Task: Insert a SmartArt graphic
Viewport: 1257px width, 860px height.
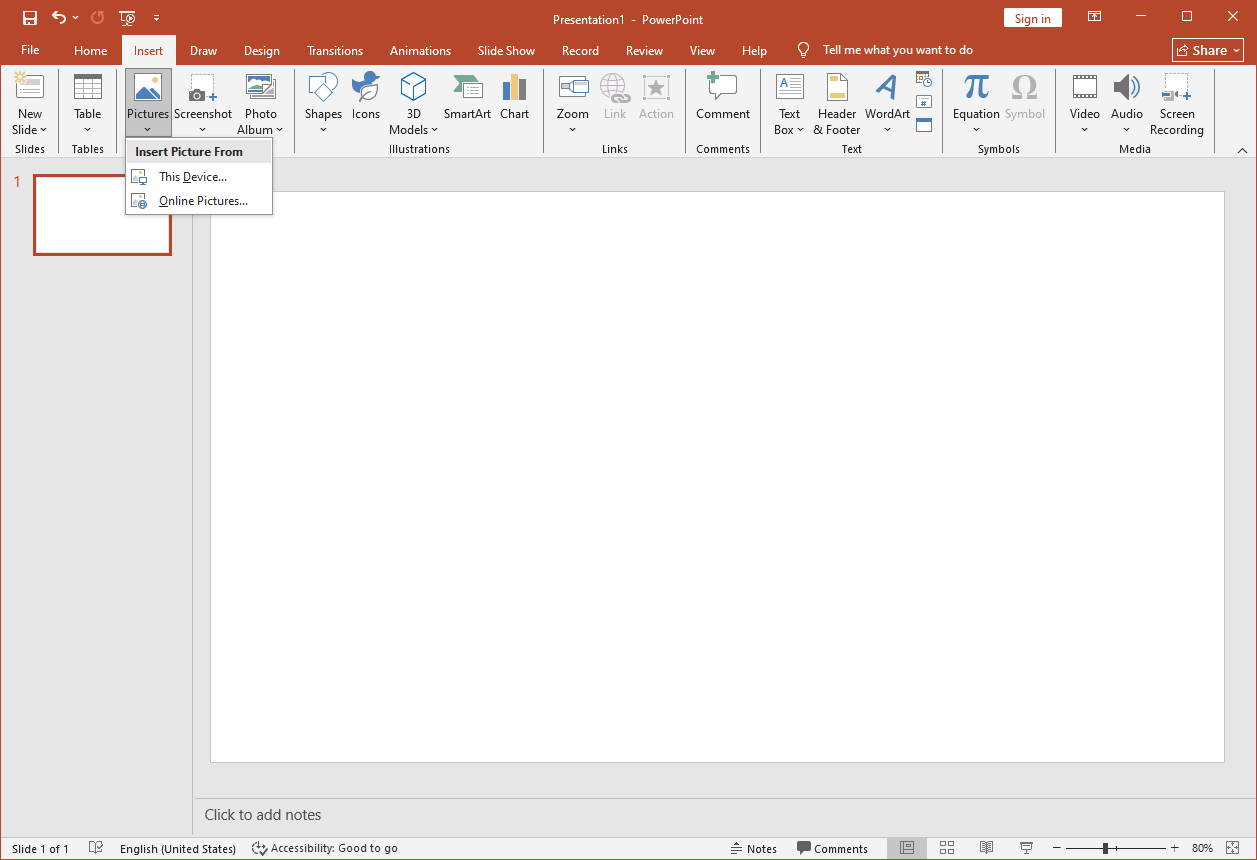Action: [467, 96]
